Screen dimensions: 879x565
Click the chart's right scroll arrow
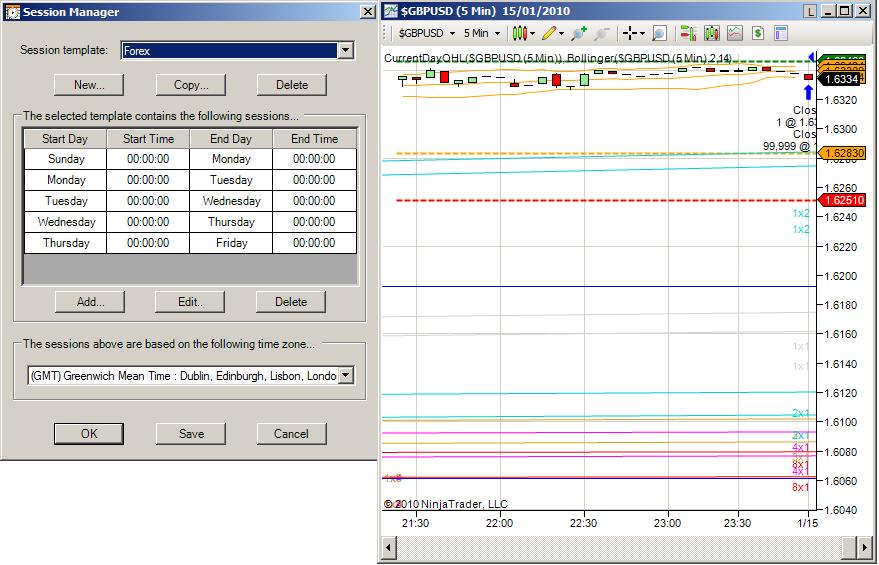pyautogui.click(x=866, y=547)
